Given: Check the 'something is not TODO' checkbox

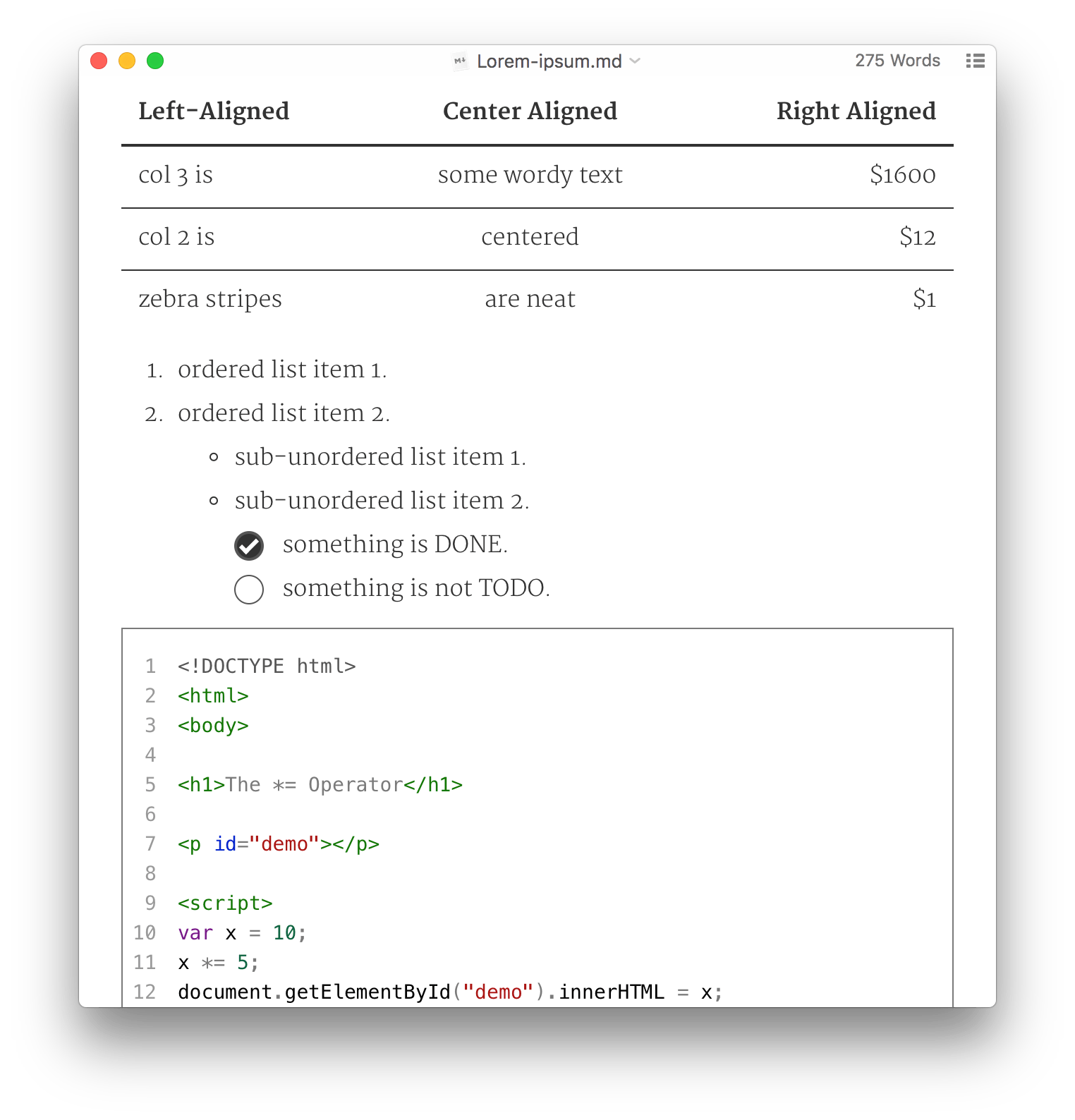Looking at the screenshot, I should [249, 590].
